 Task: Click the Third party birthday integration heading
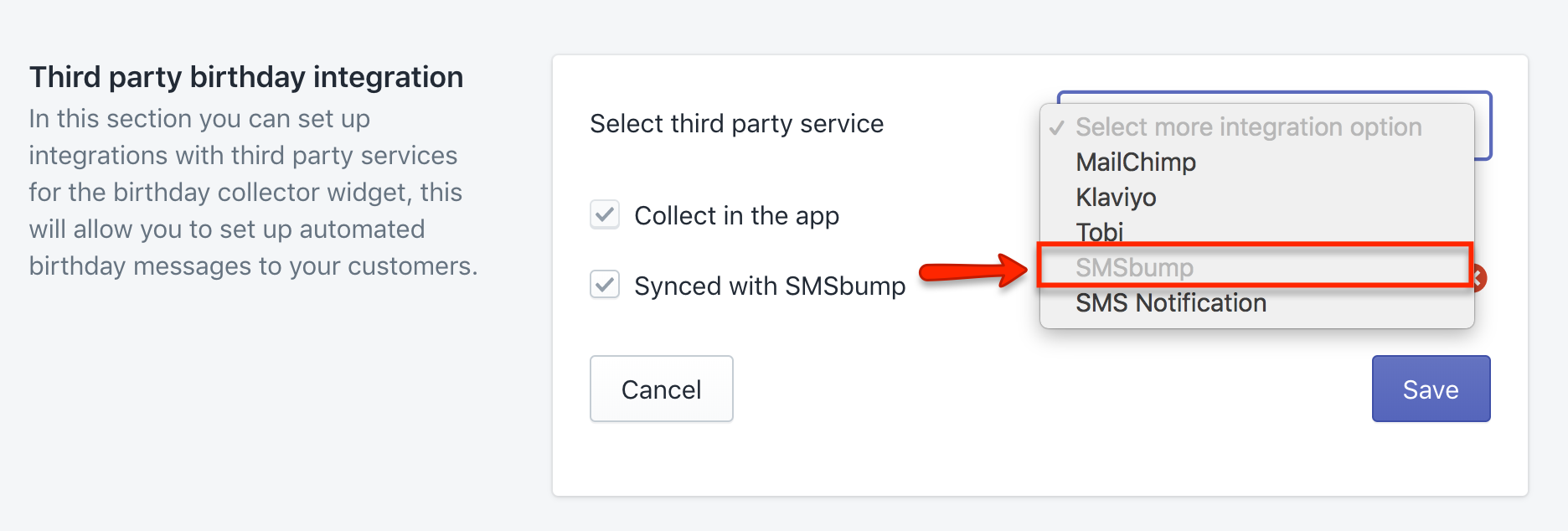click(246, 77)
